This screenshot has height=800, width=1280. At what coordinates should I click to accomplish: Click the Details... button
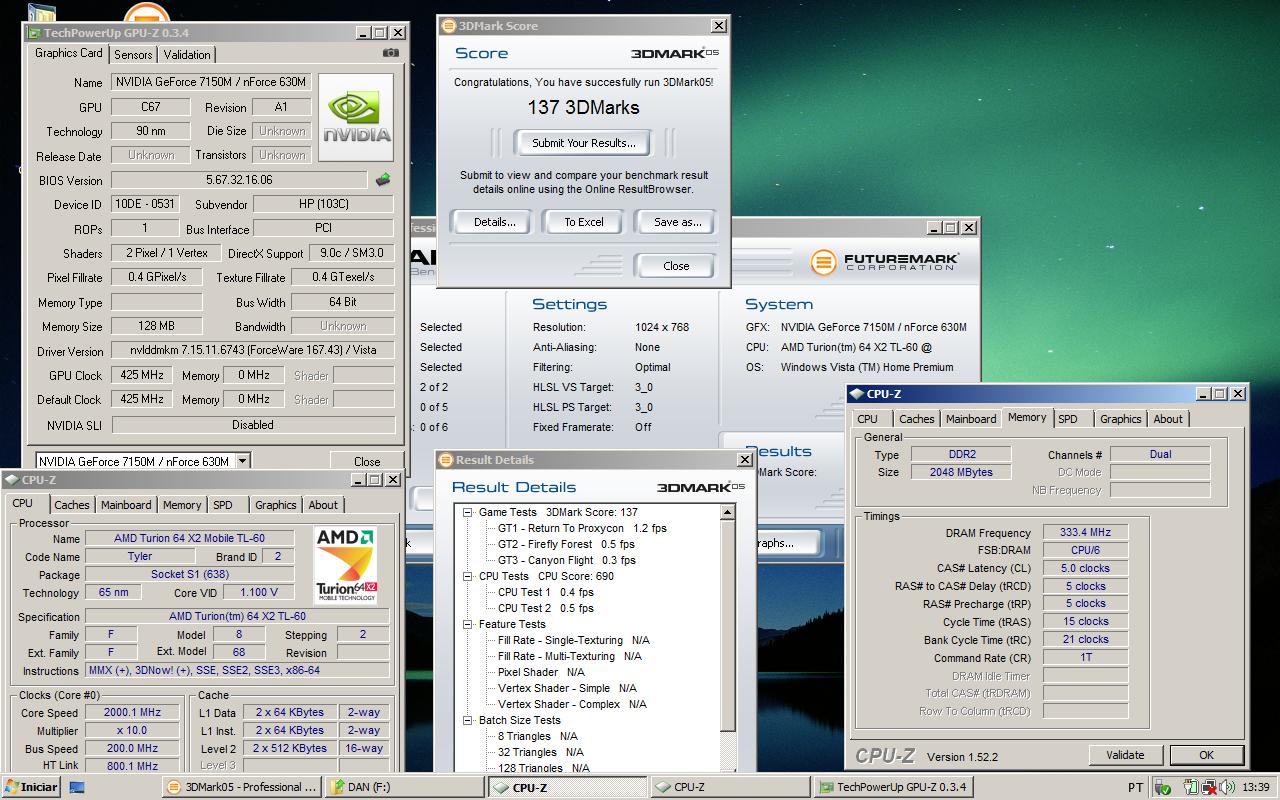[494, 222]
